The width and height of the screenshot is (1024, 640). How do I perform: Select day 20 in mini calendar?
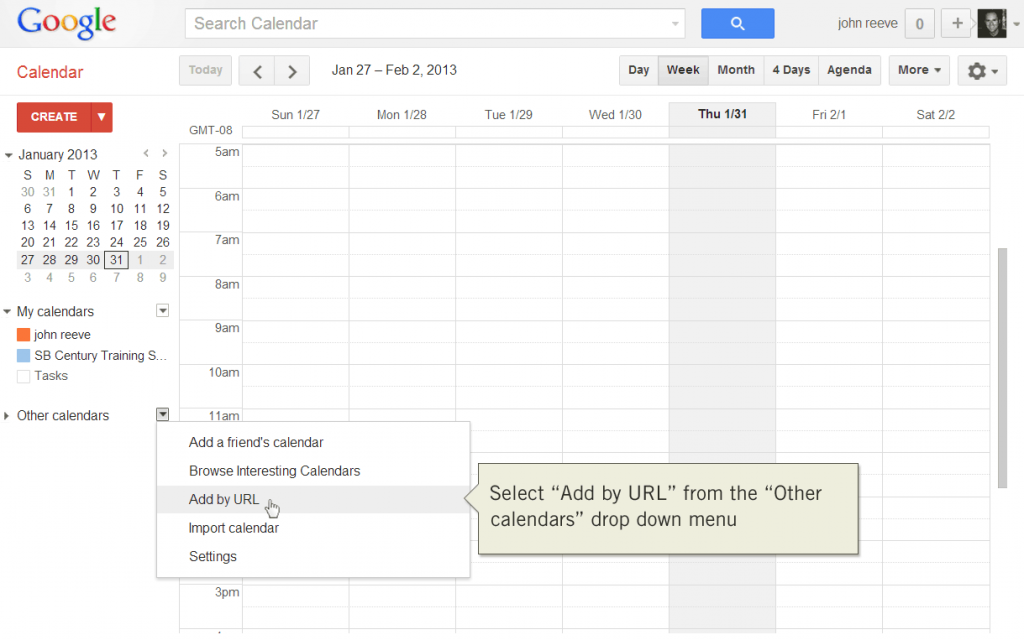[27, 242]
